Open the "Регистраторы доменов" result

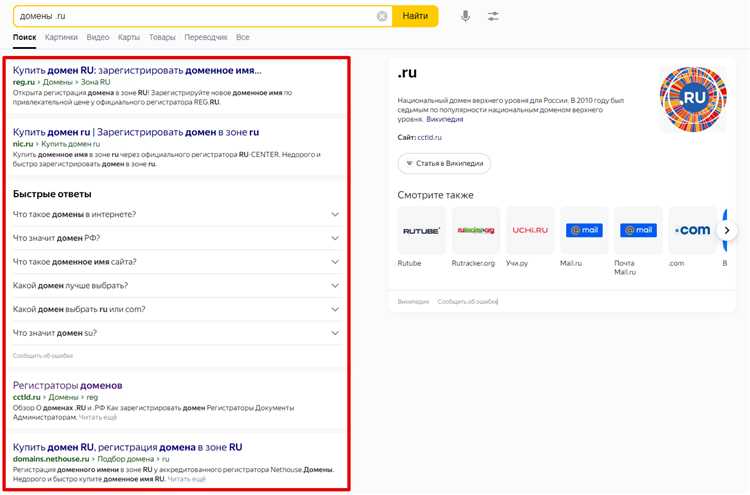67,385
